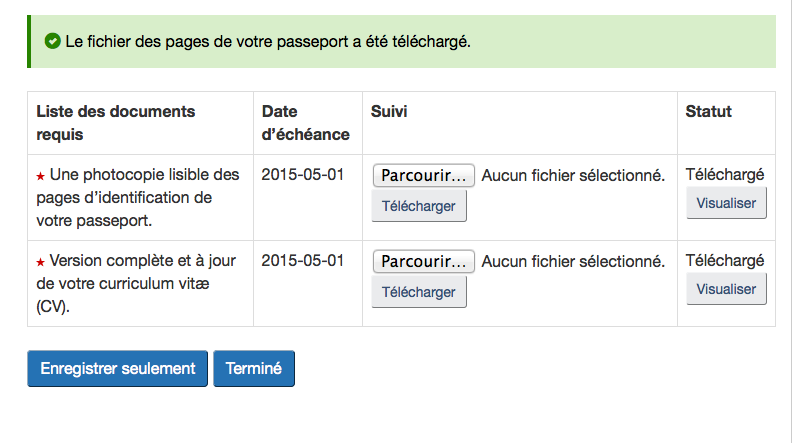Click the "Date d'échéance" column header
The width and height of the screenshot is (801, 443).
(305, 122)
